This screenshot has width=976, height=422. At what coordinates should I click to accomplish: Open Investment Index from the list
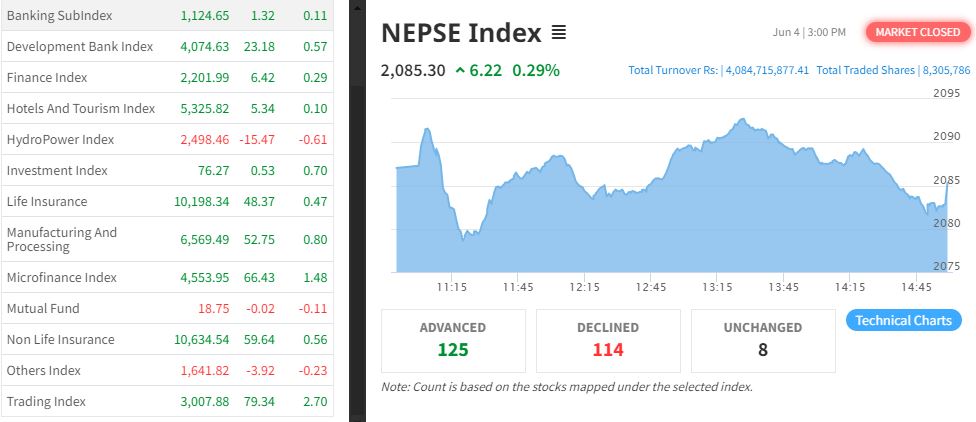click(x=57, y=171)
